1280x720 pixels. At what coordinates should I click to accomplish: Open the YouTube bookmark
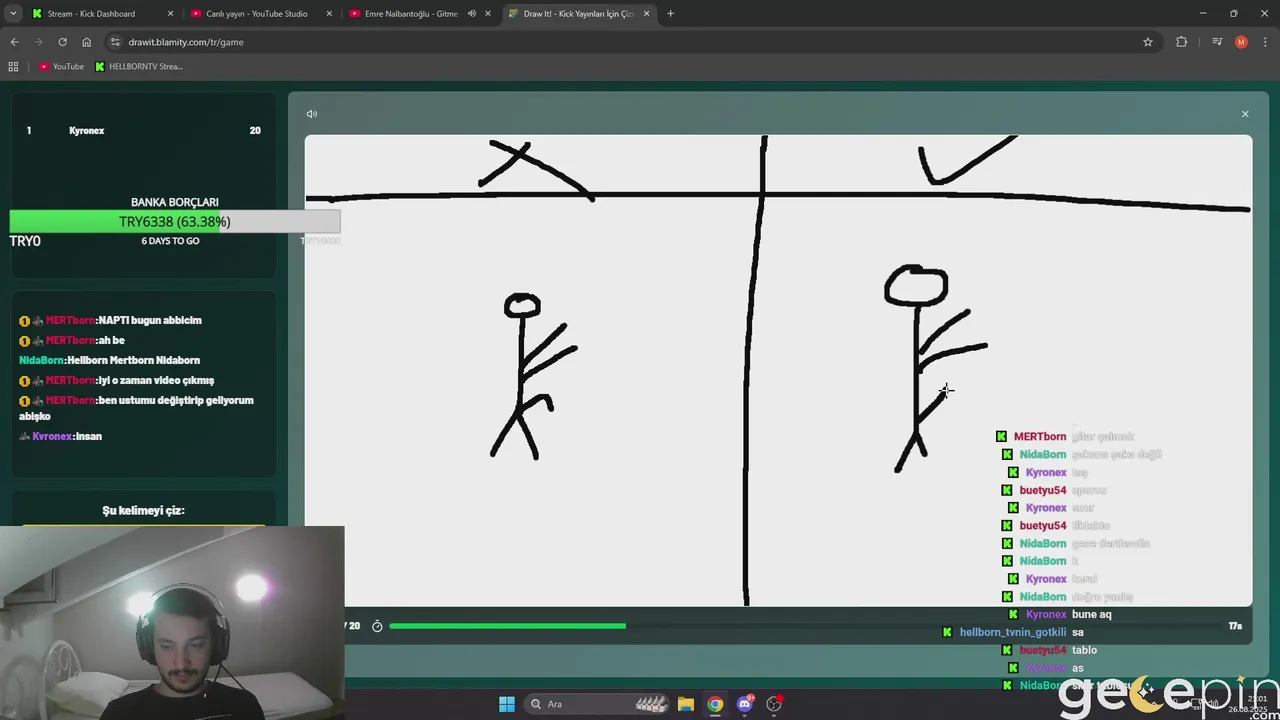[61, 66]
